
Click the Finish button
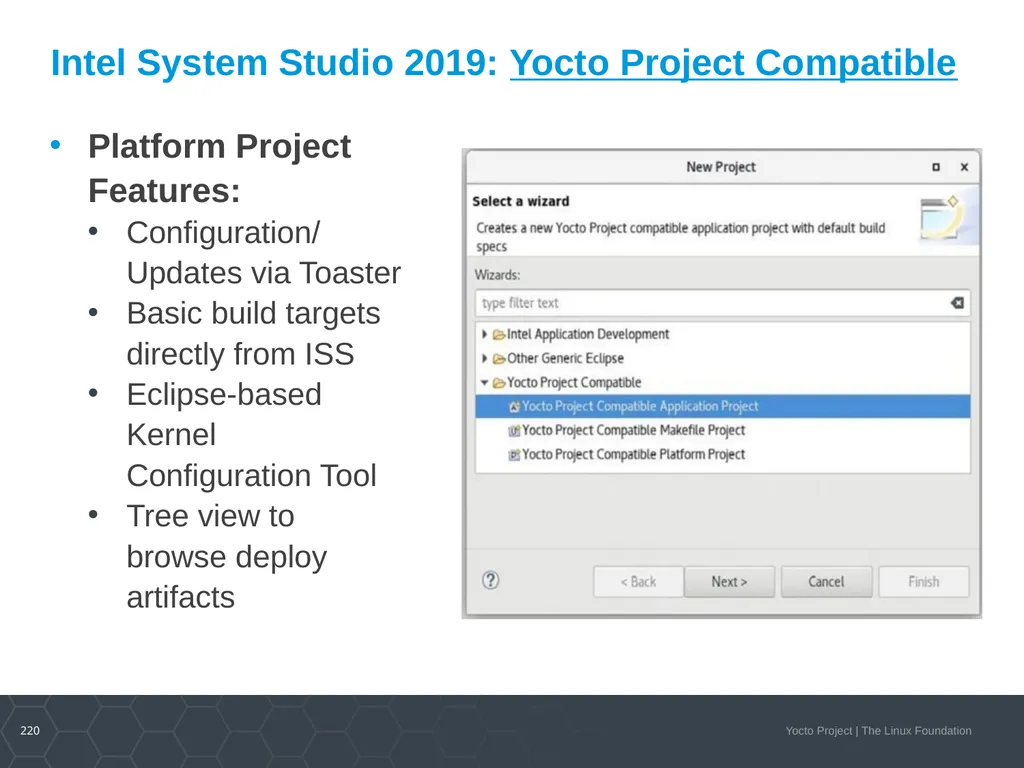tap(923, 581)
